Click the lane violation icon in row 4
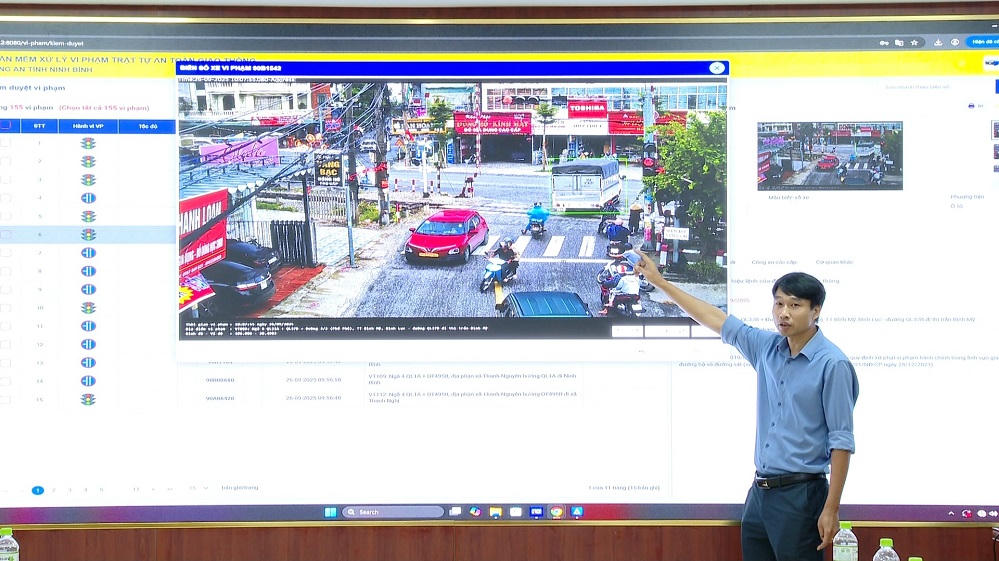 pos(88,198)
